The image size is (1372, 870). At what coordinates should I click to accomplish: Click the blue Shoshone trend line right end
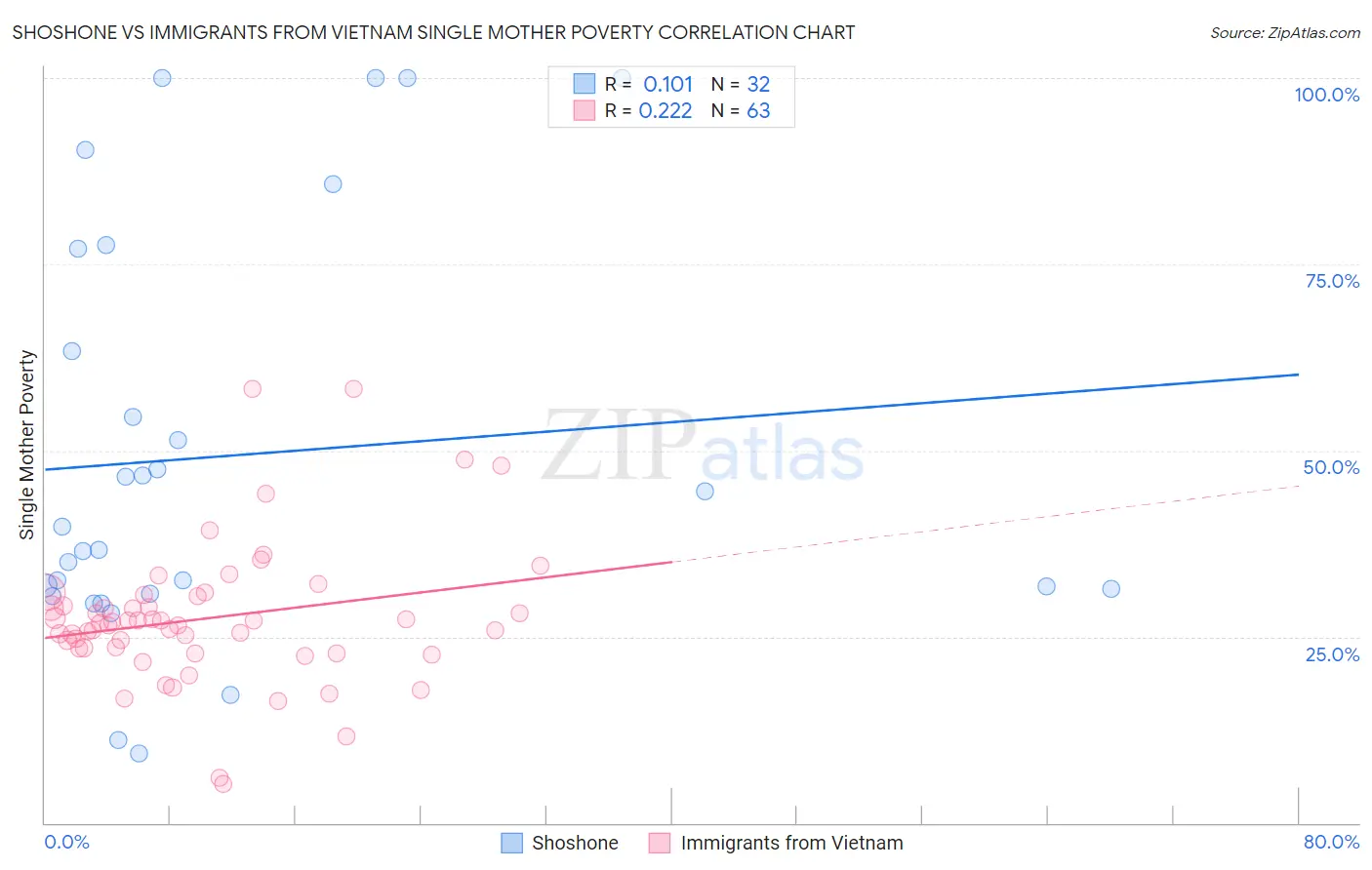1297,375
